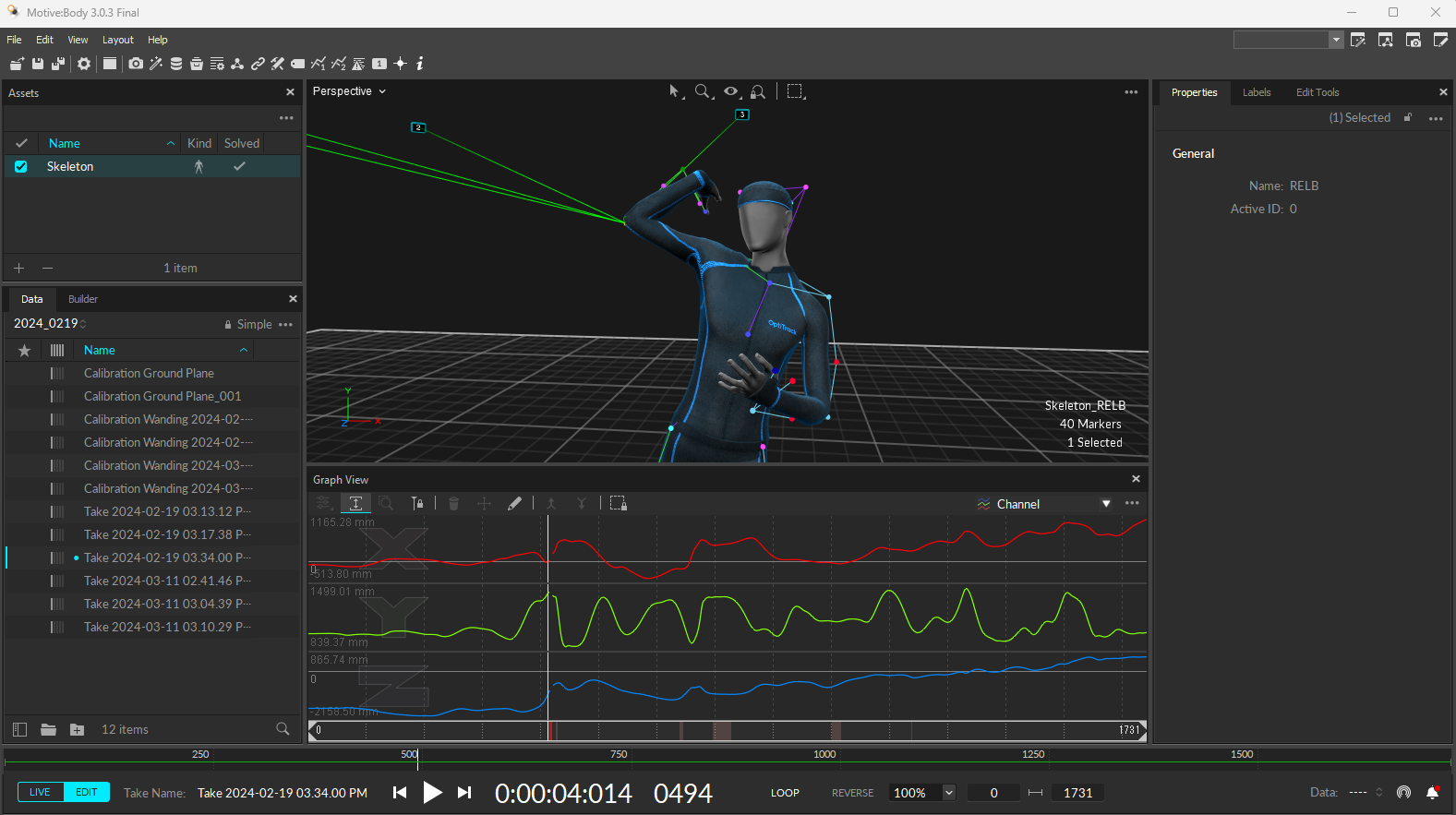Select the arrow cursor tool in viewport

[x=675, y=91]
